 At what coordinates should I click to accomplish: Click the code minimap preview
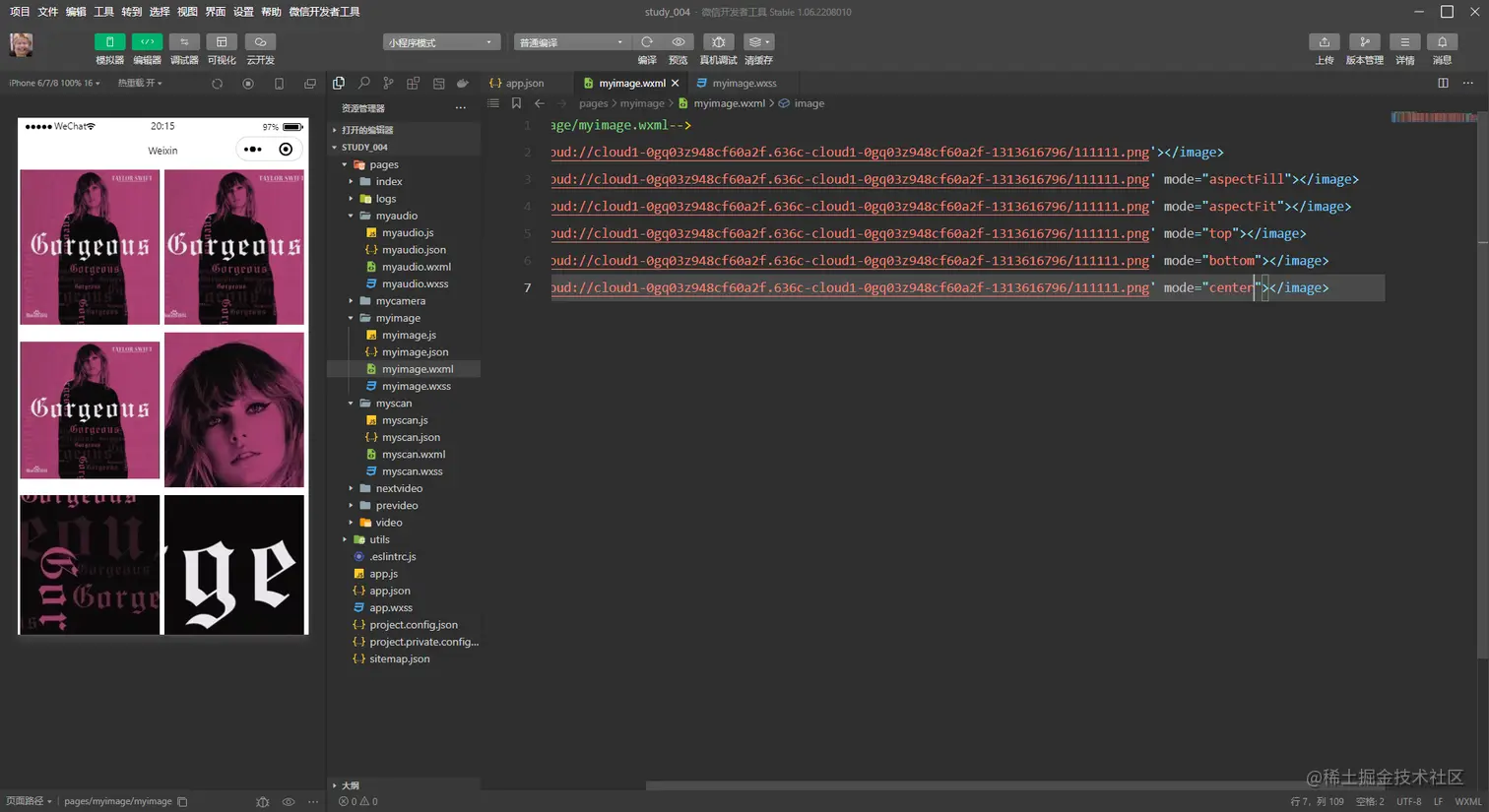[x=1434, y=117]
